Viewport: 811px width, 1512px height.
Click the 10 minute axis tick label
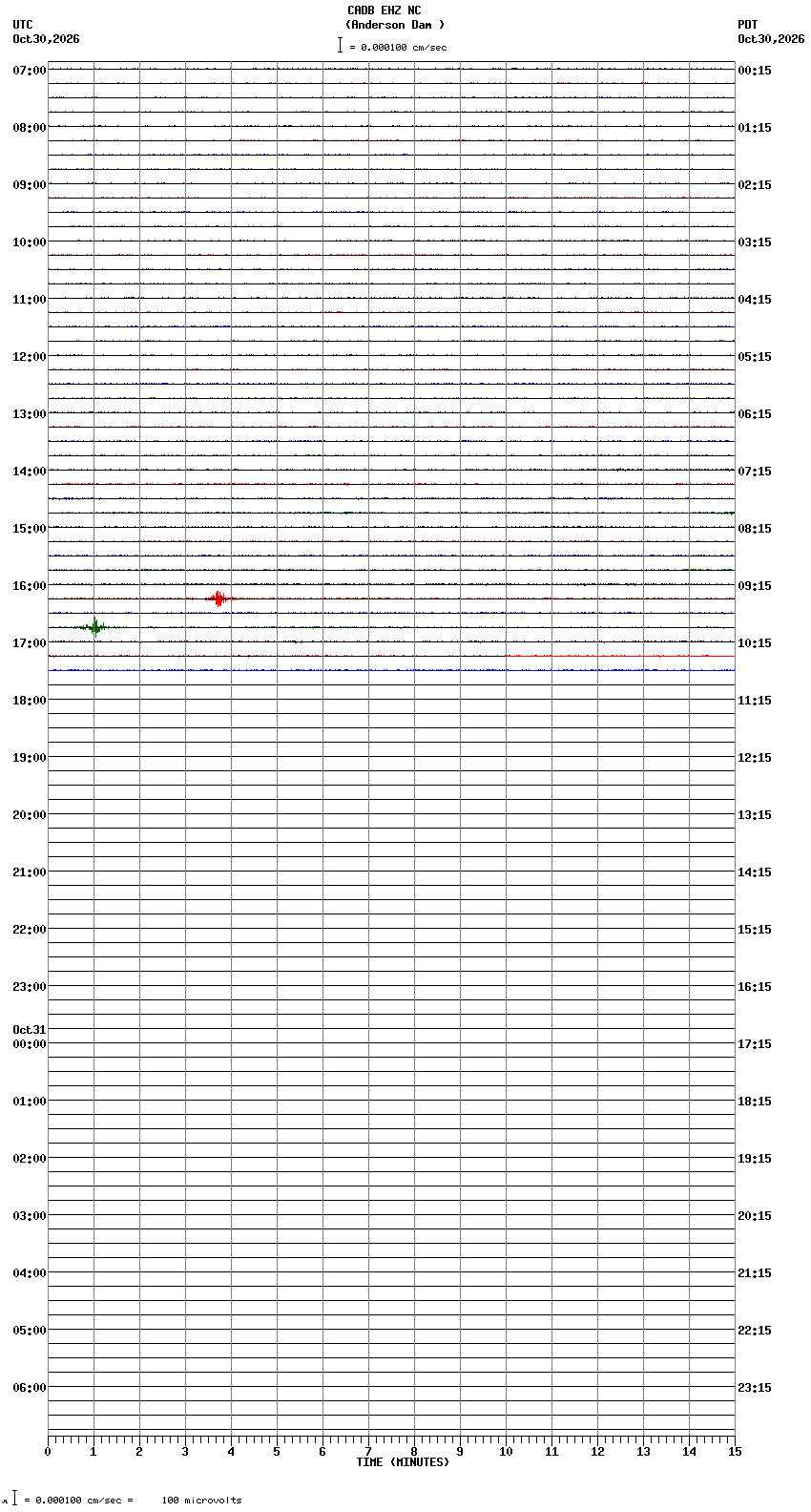pyautogui.click(x=506, y=1452)
